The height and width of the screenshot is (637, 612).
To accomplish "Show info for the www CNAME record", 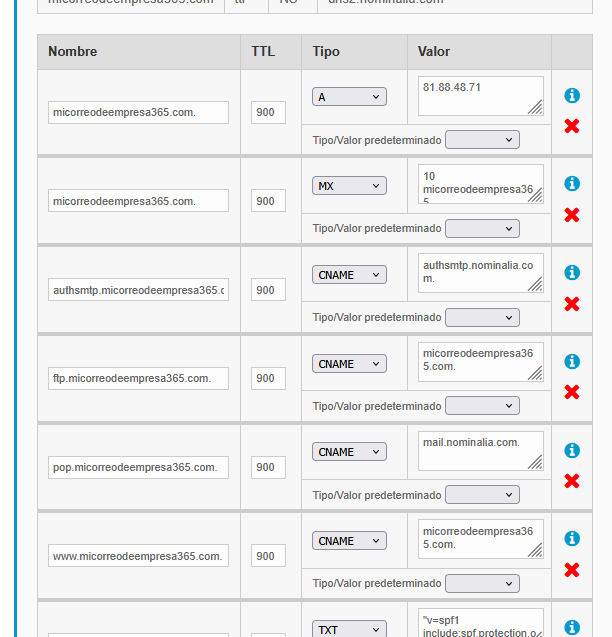I will click(x=572, y=539).
